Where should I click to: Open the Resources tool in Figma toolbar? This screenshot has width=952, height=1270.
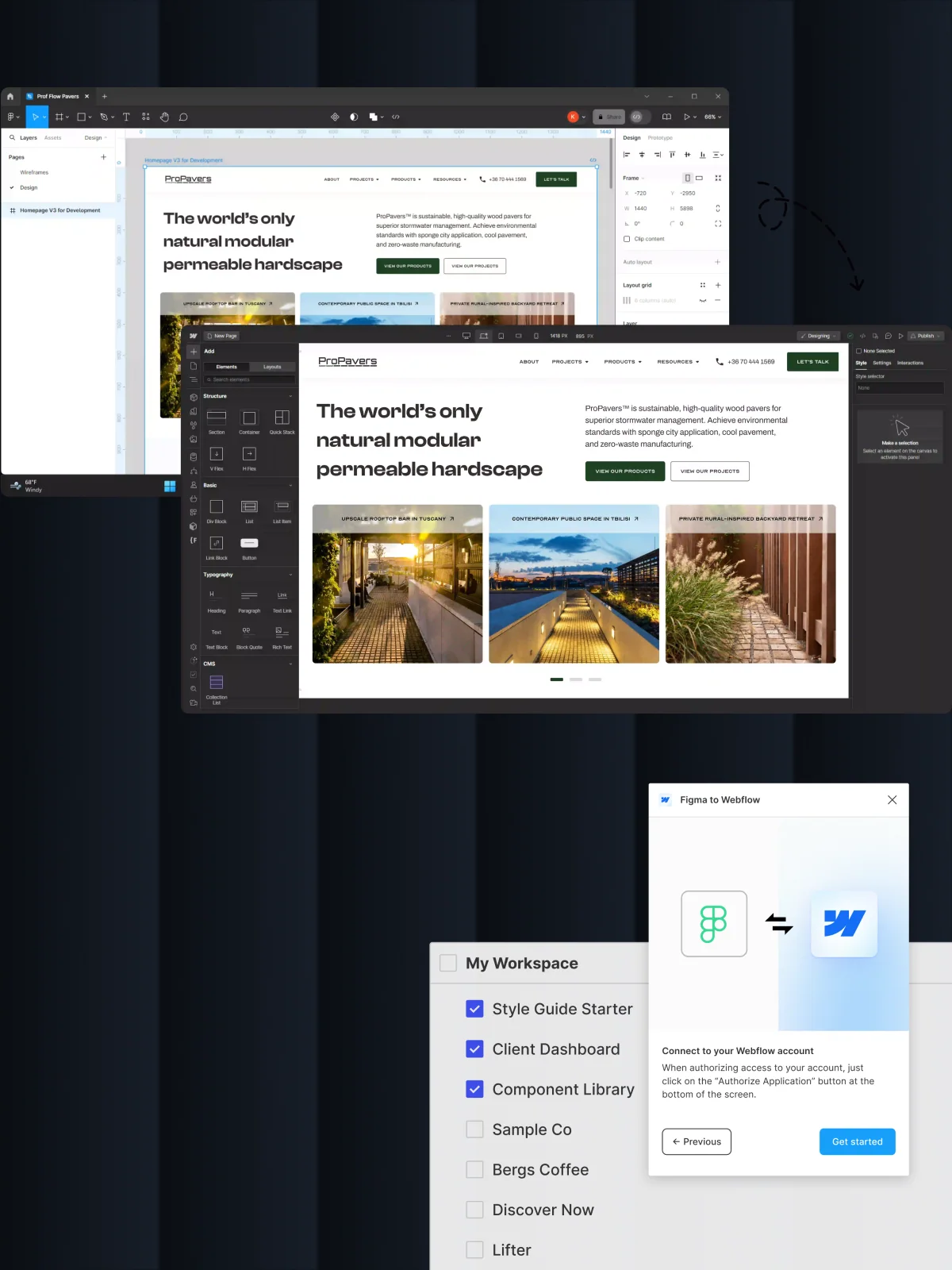coord(146,117)
